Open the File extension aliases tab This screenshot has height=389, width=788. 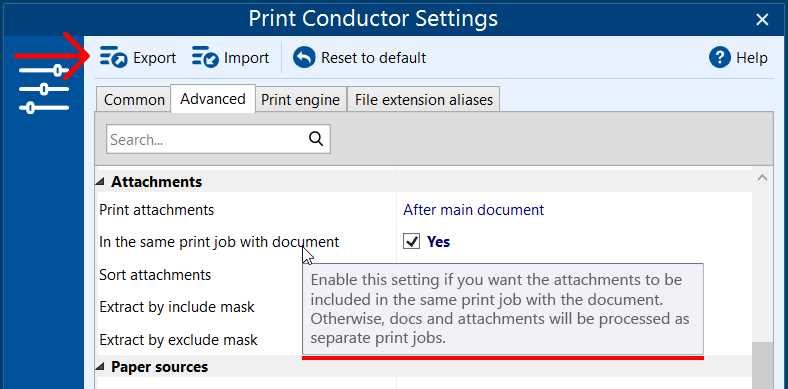point(424,100)
